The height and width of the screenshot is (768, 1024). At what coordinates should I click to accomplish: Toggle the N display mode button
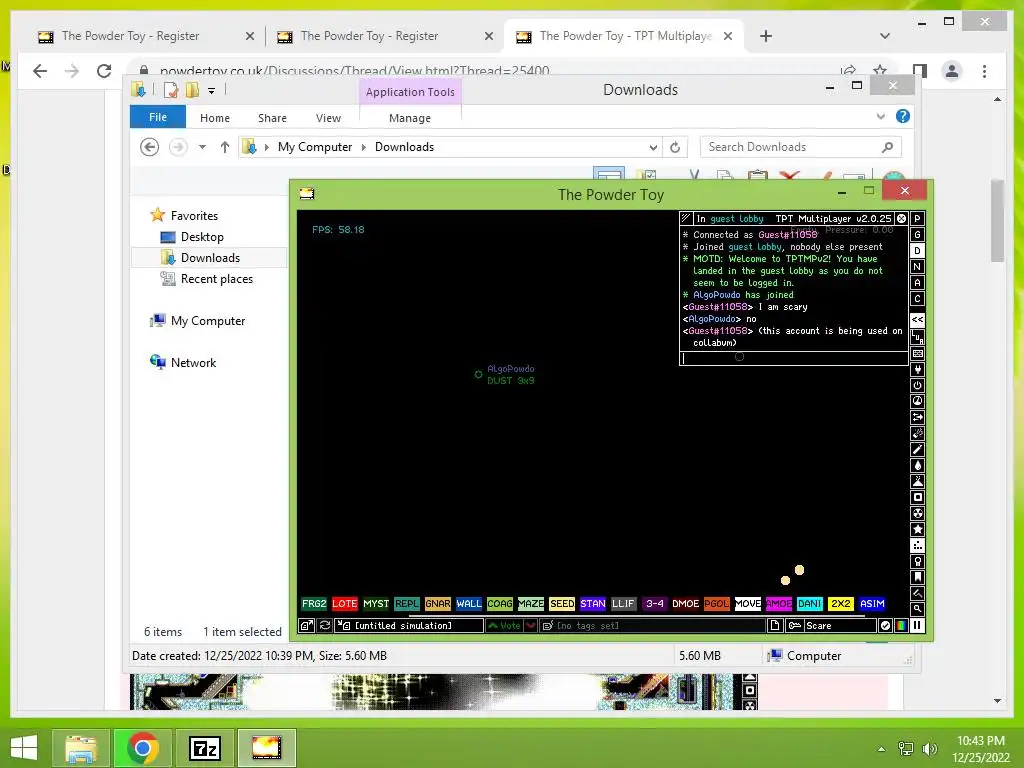(x=918, y=266)
